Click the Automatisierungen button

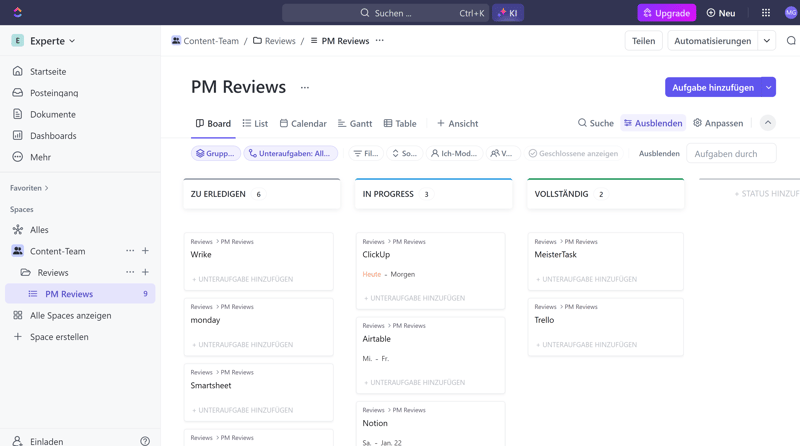[x=712, y=41]
